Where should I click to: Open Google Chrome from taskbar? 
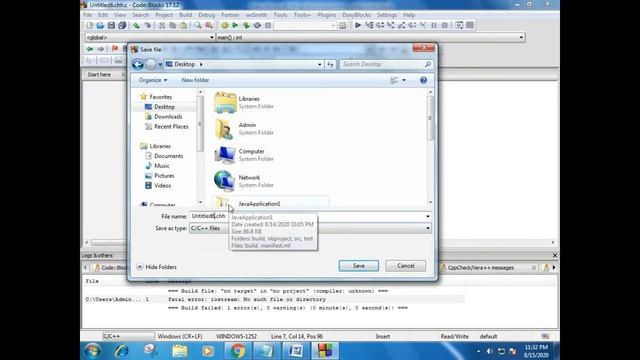point(238,351)
